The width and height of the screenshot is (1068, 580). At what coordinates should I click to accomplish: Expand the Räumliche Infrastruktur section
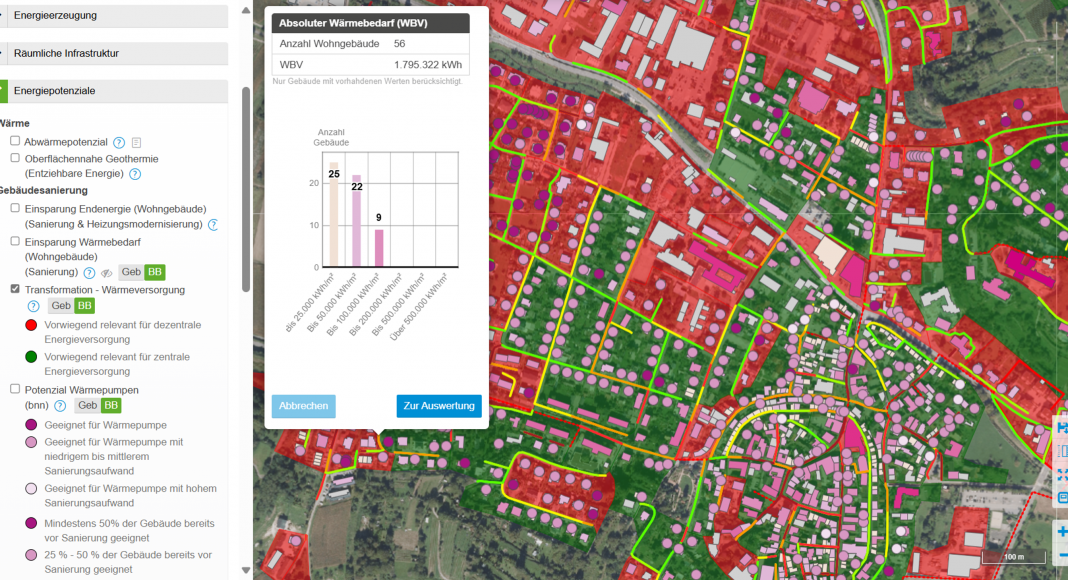pyautogui.click(x=114, y=53)
